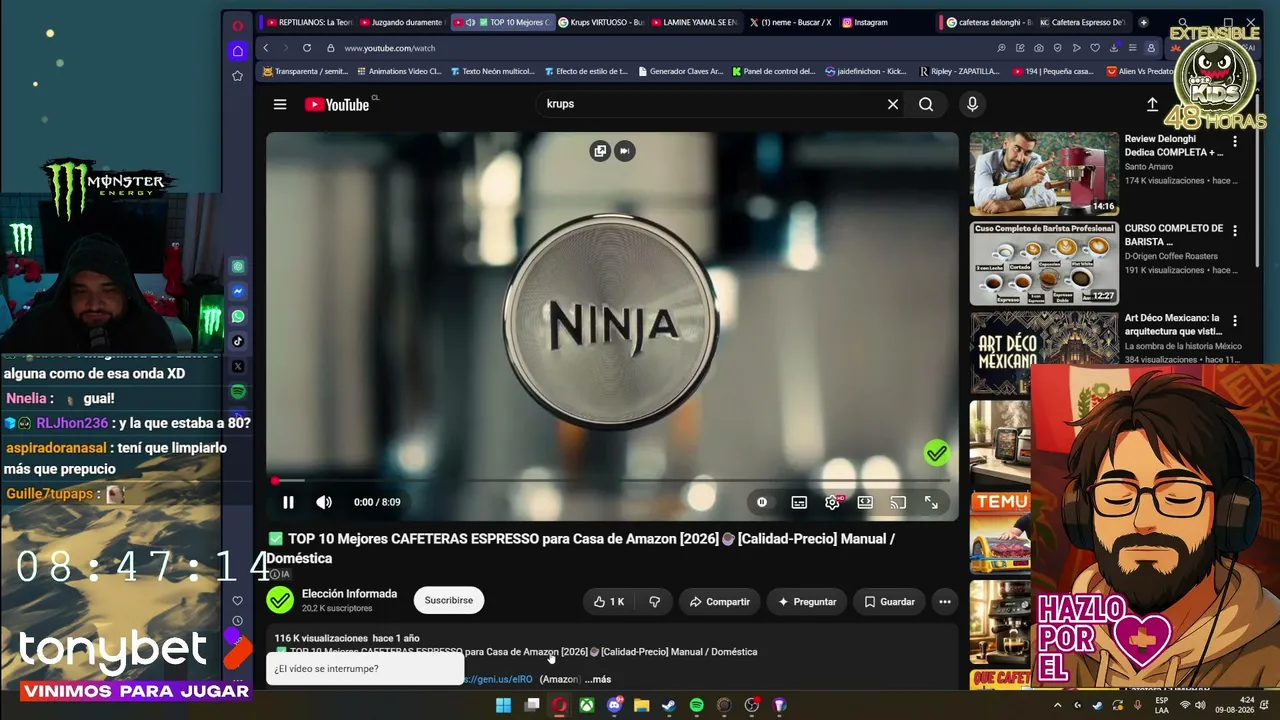The width and height of the screenshot is (1280, 720).
Task: Pause the video playback
Action: (x=288, y=502)
